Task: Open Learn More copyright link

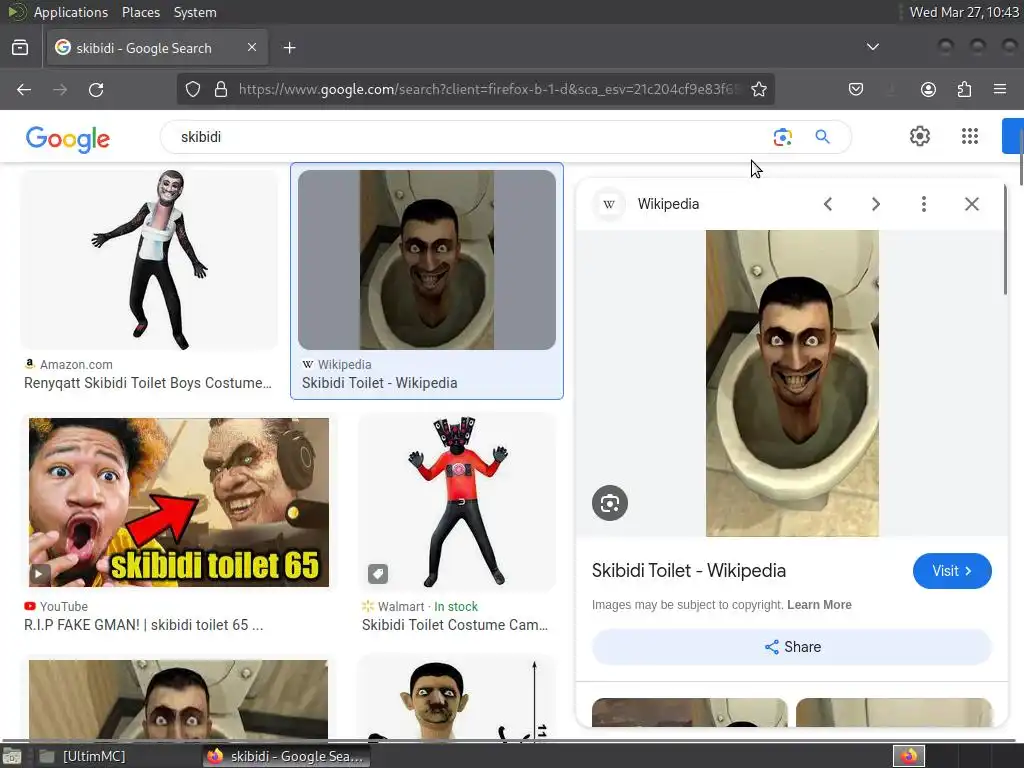Action: click(x=819, y=605)
